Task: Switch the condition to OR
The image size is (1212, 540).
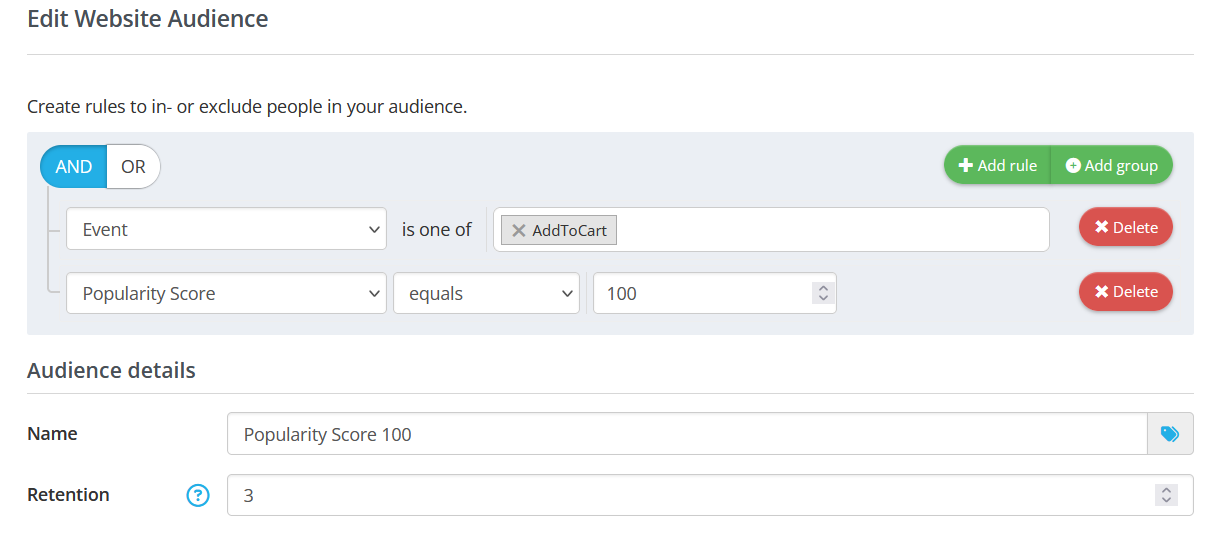Action: tap(133, 167)
